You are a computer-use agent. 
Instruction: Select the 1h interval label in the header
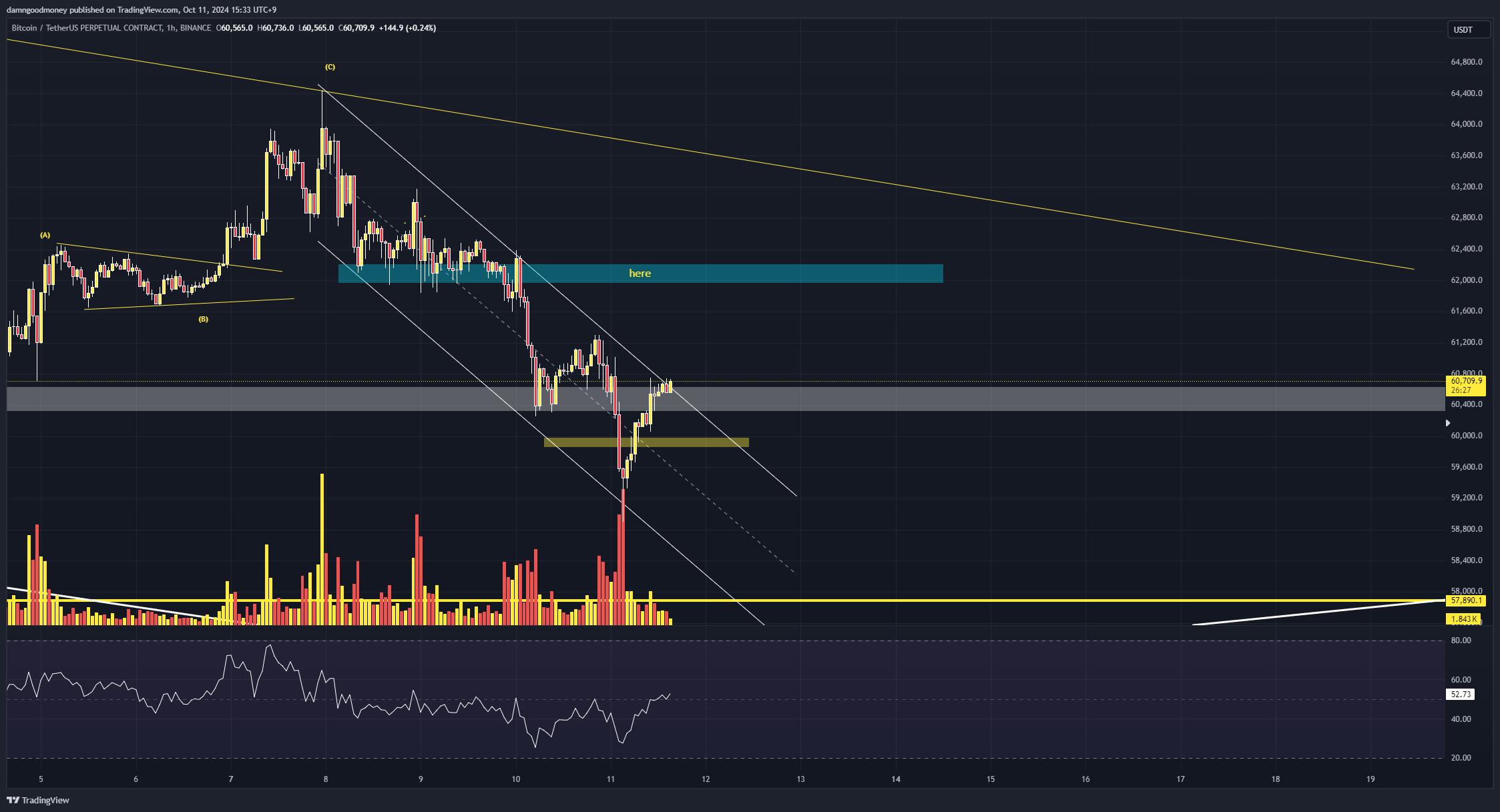(171, 28)
